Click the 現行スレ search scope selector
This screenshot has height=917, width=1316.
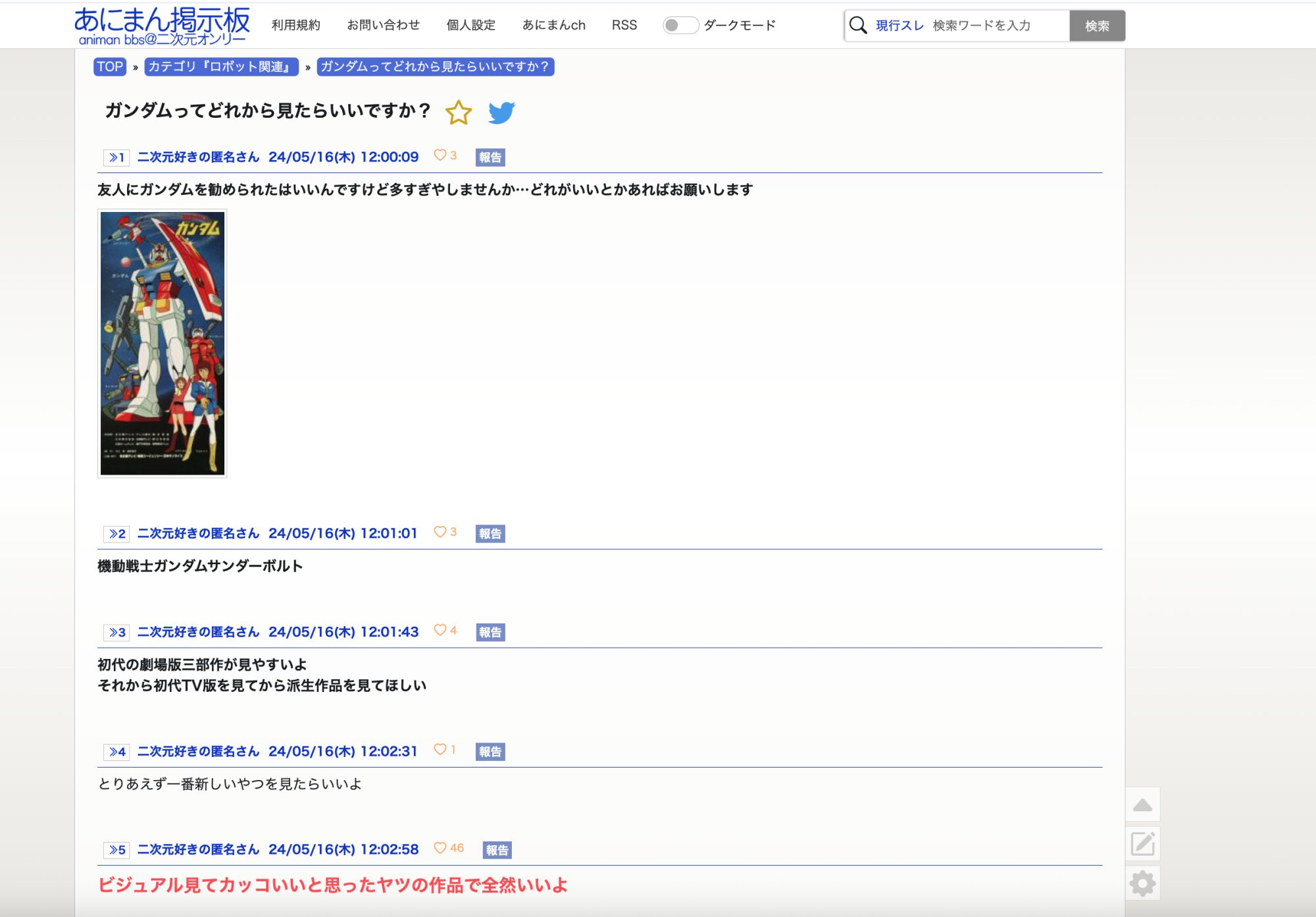pos(899,26)
